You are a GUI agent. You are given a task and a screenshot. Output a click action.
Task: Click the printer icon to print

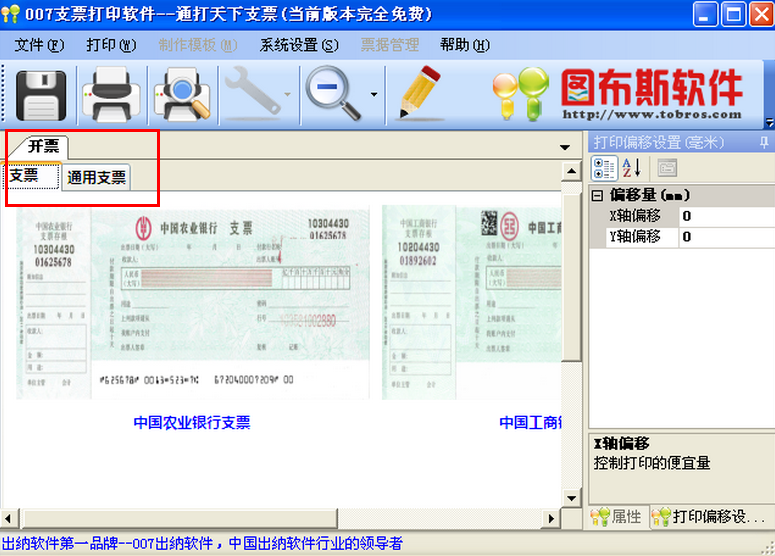click(x=111, y=95)
